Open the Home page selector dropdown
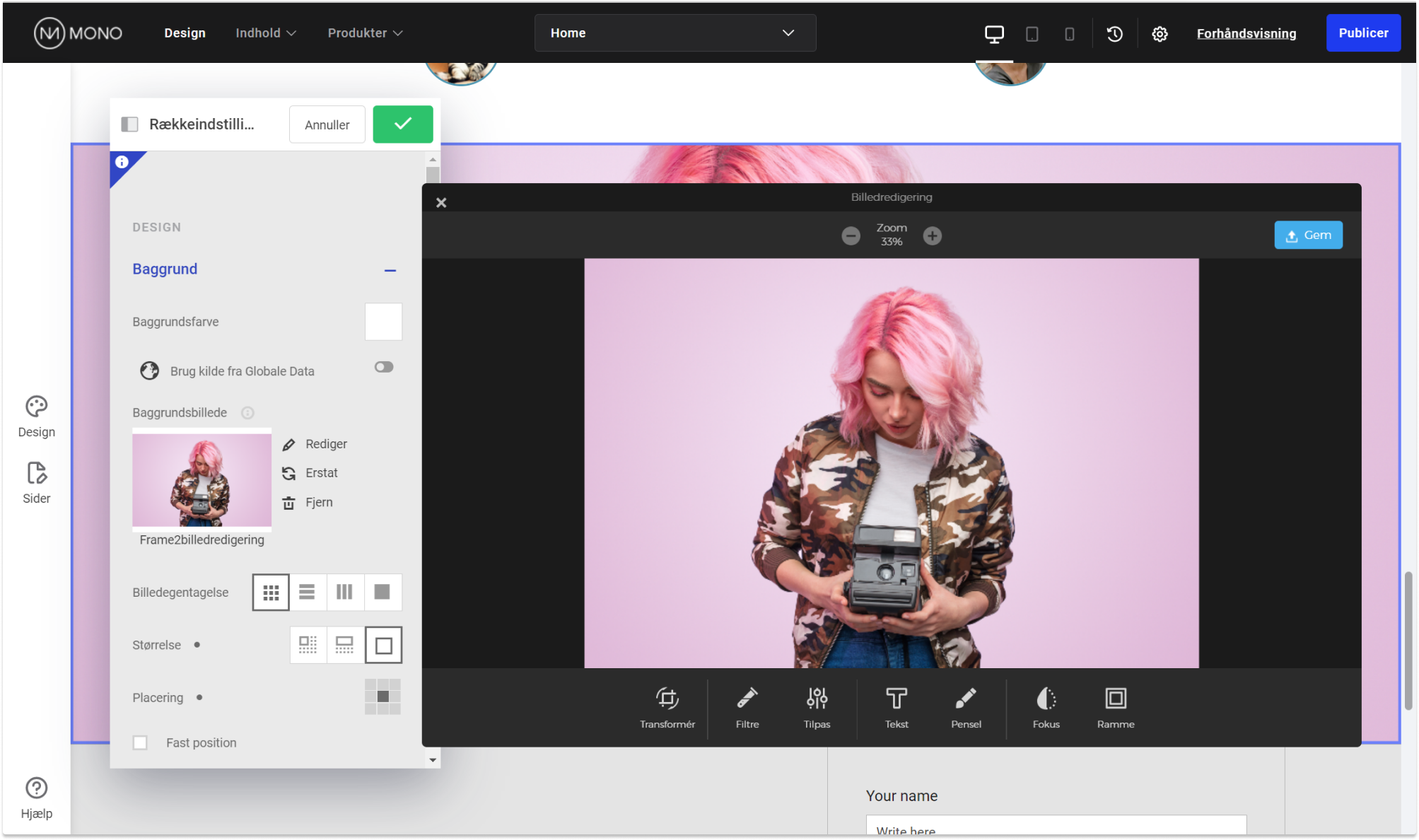1419x840 pixels. tap(674, 33)
